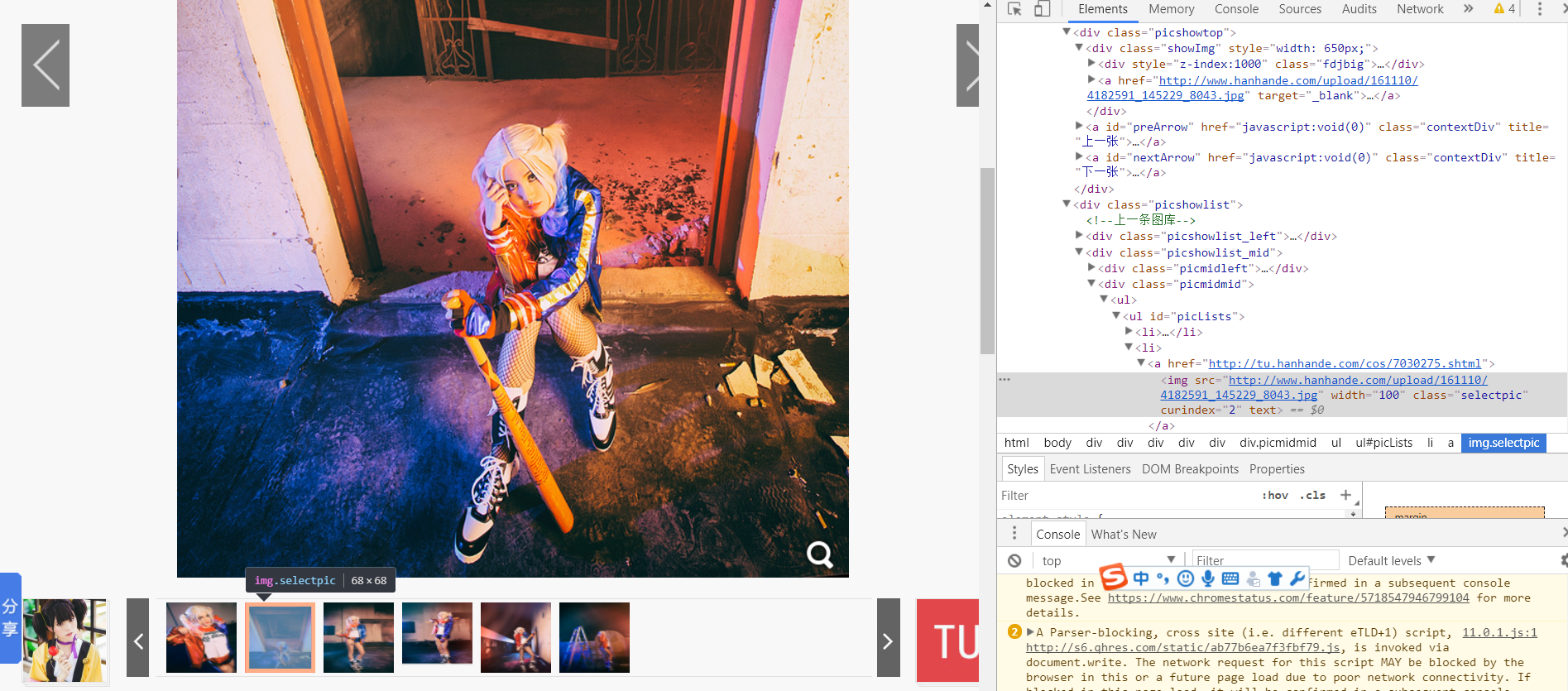
Task: Collapse the ul picLists node
Action: 1116,315
